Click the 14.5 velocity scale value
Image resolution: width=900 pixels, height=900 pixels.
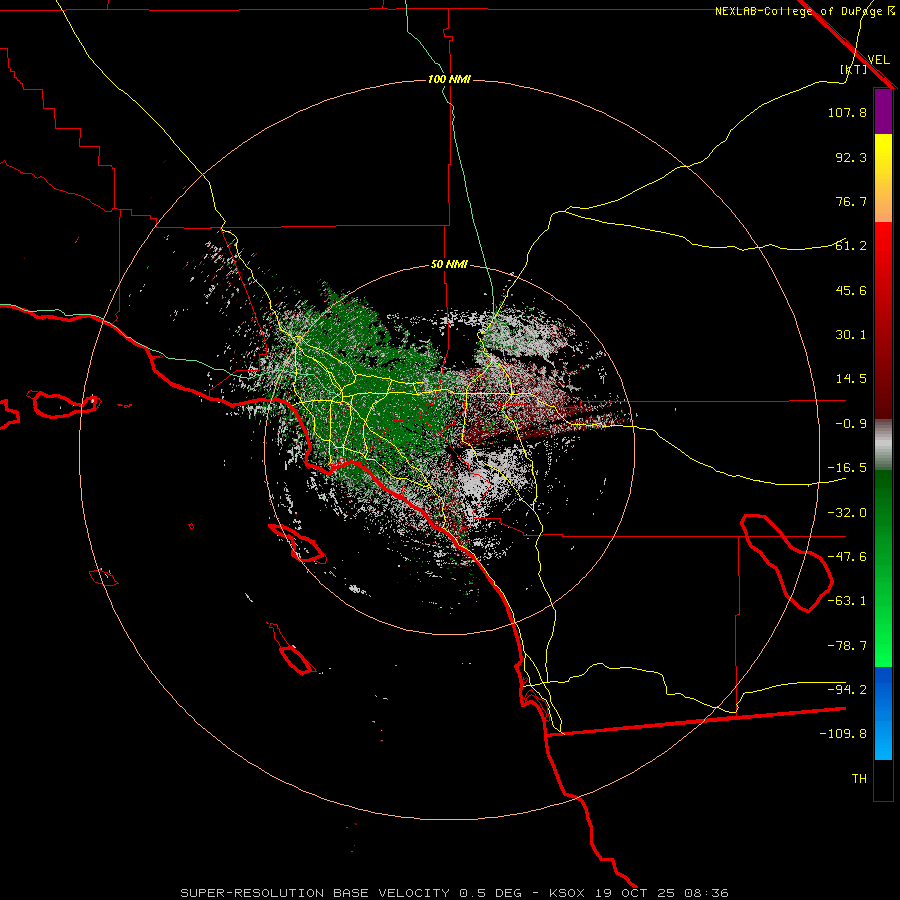tap(851, 379)
